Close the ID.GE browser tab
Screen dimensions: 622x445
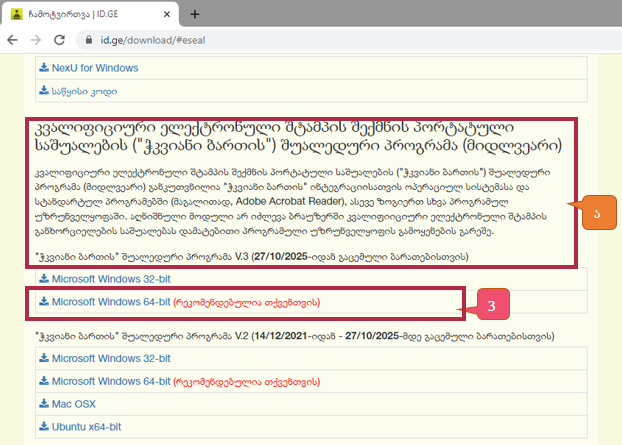[165, 14]
